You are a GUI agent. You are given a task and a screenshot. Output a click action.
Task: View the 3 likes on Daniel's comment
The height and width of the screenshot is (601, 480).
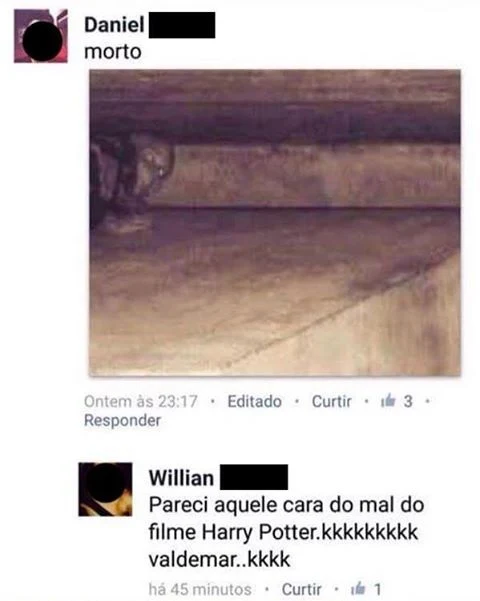click(x=408, y=401)
